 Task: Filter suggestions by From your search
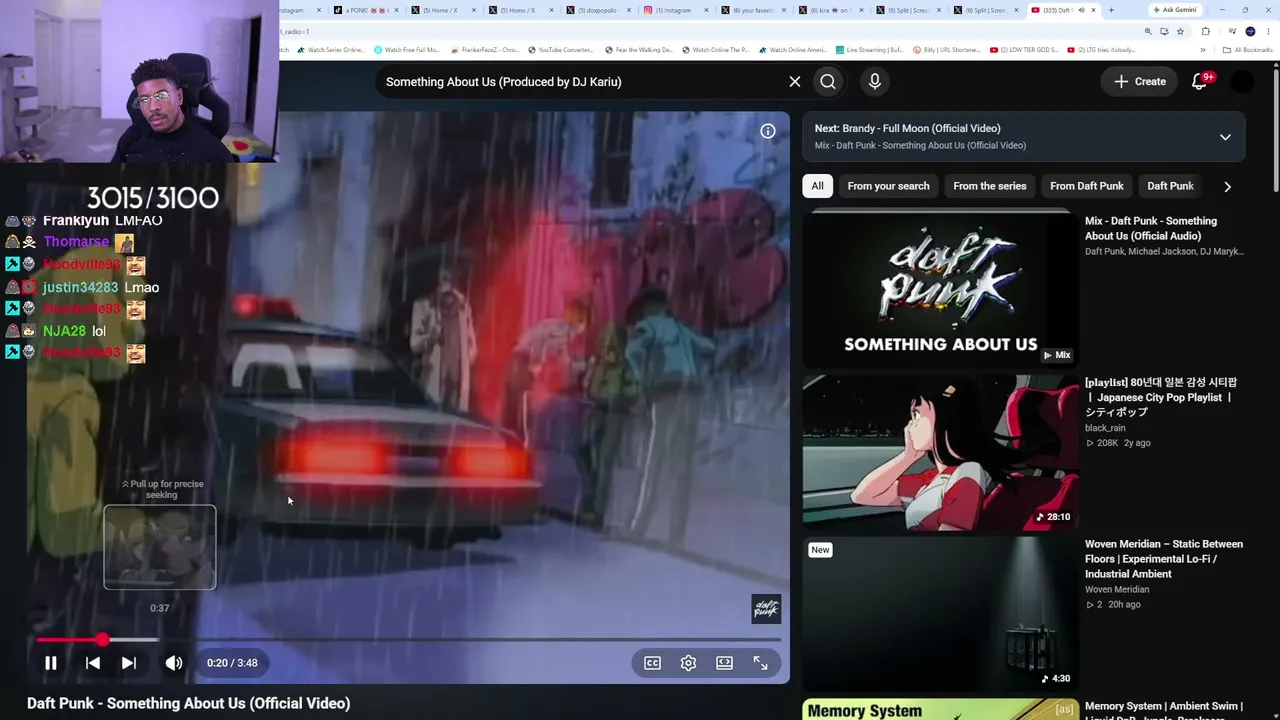tap(888, 186)
